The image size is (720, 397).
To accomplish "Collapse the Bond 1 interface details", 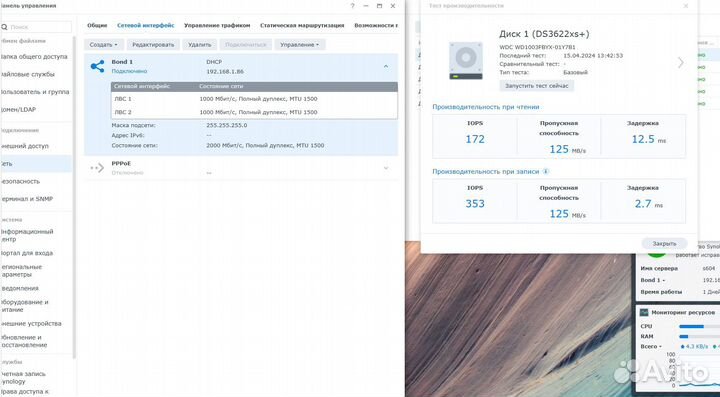I will tap(386, 67).
